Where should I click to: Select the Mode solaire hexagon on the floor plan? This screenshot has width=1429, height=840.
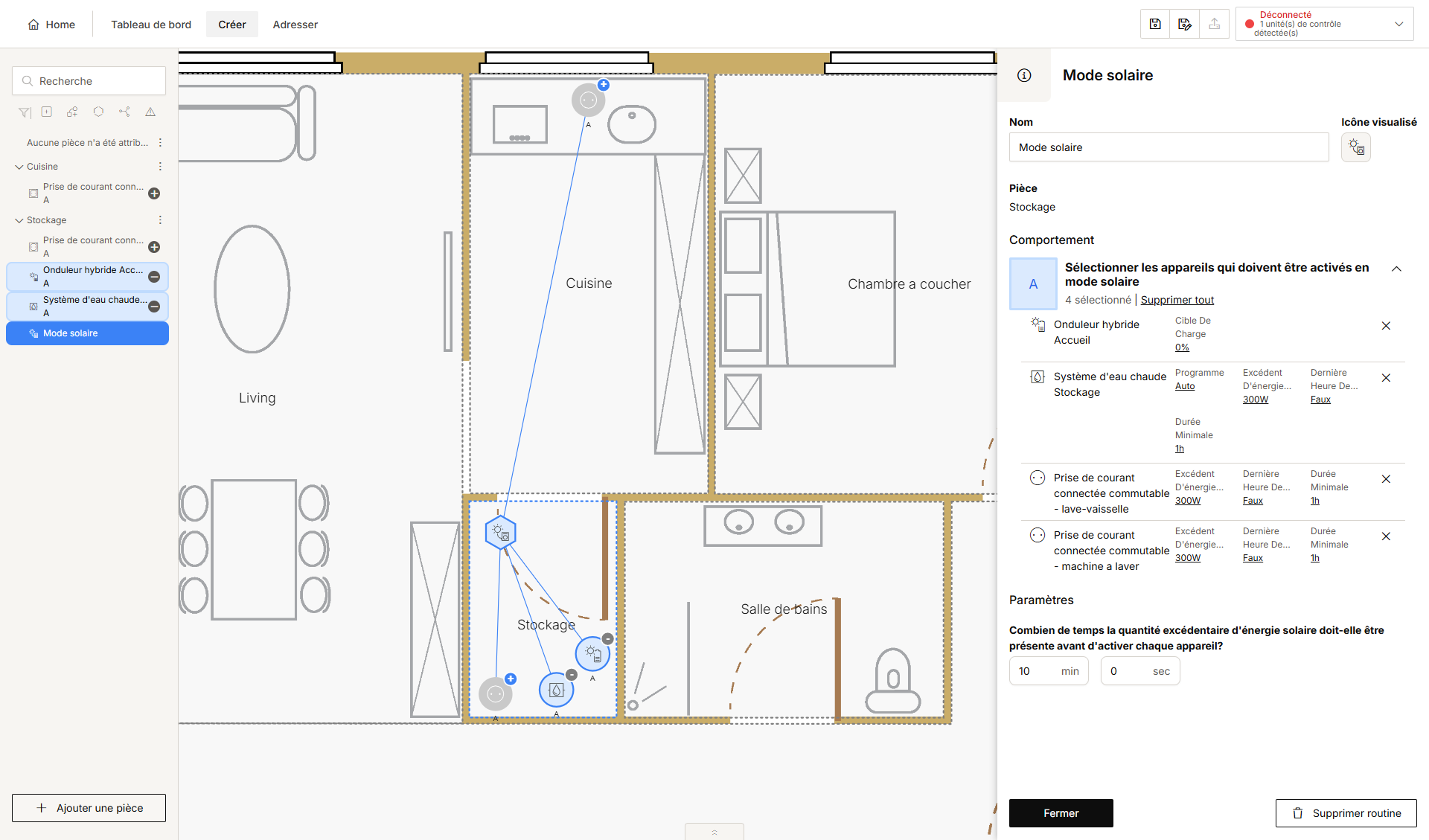[x=500, y=533]
